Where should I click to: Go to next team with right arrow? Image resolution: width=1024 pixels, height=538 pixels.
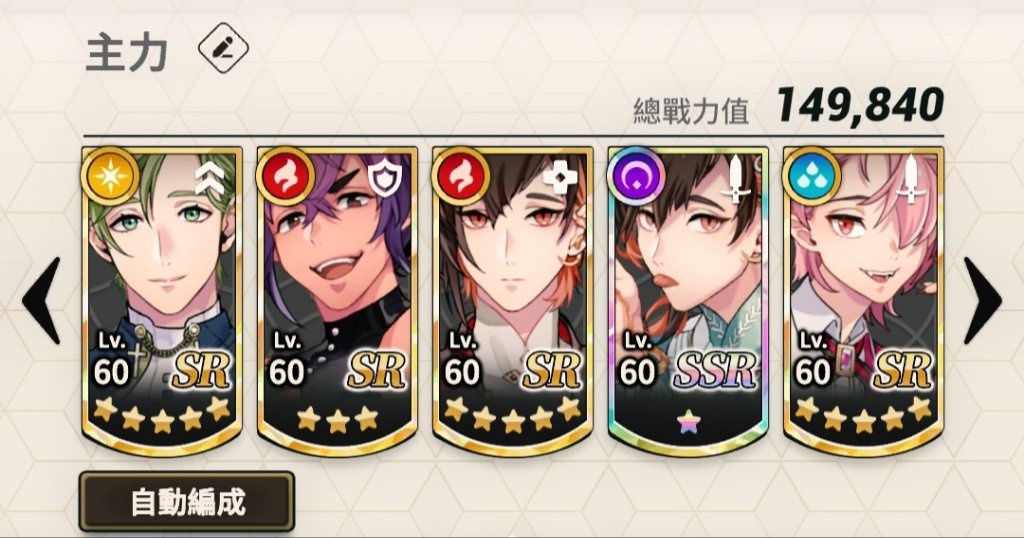click(982, 300)
